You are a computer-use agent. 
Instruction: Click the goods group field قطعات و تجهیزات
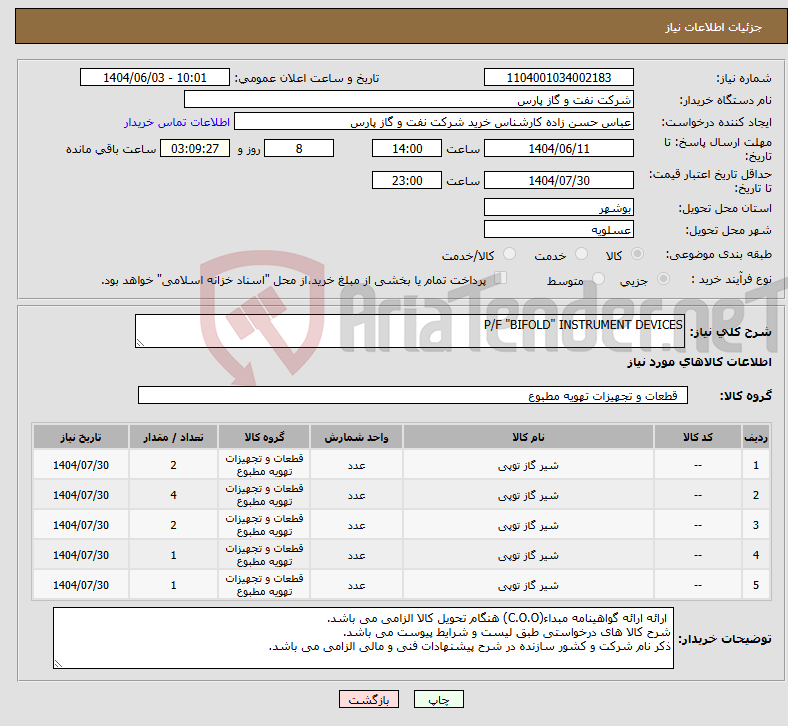point(413,395)
